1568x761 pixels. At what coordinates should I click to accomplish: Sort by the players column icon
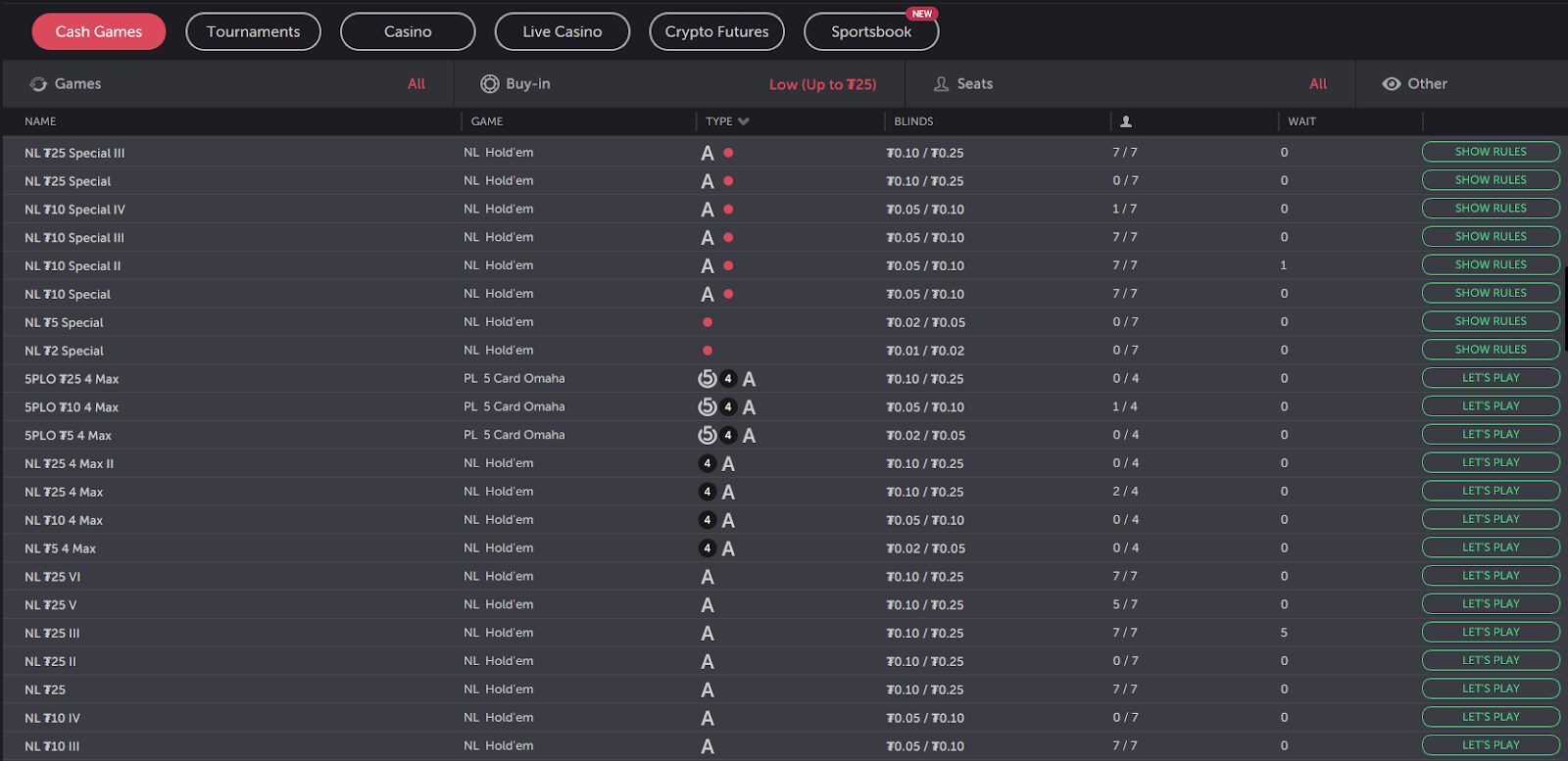pyautogui.click(x=1126, y=121)
